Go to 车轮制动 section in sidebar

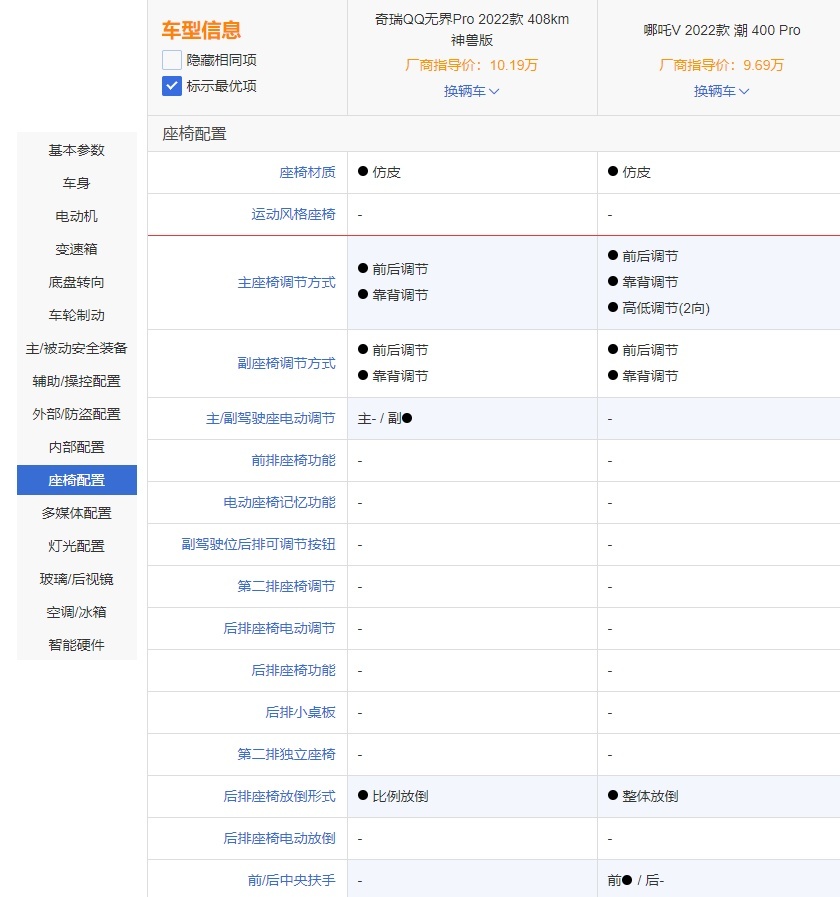coord(77,315)
